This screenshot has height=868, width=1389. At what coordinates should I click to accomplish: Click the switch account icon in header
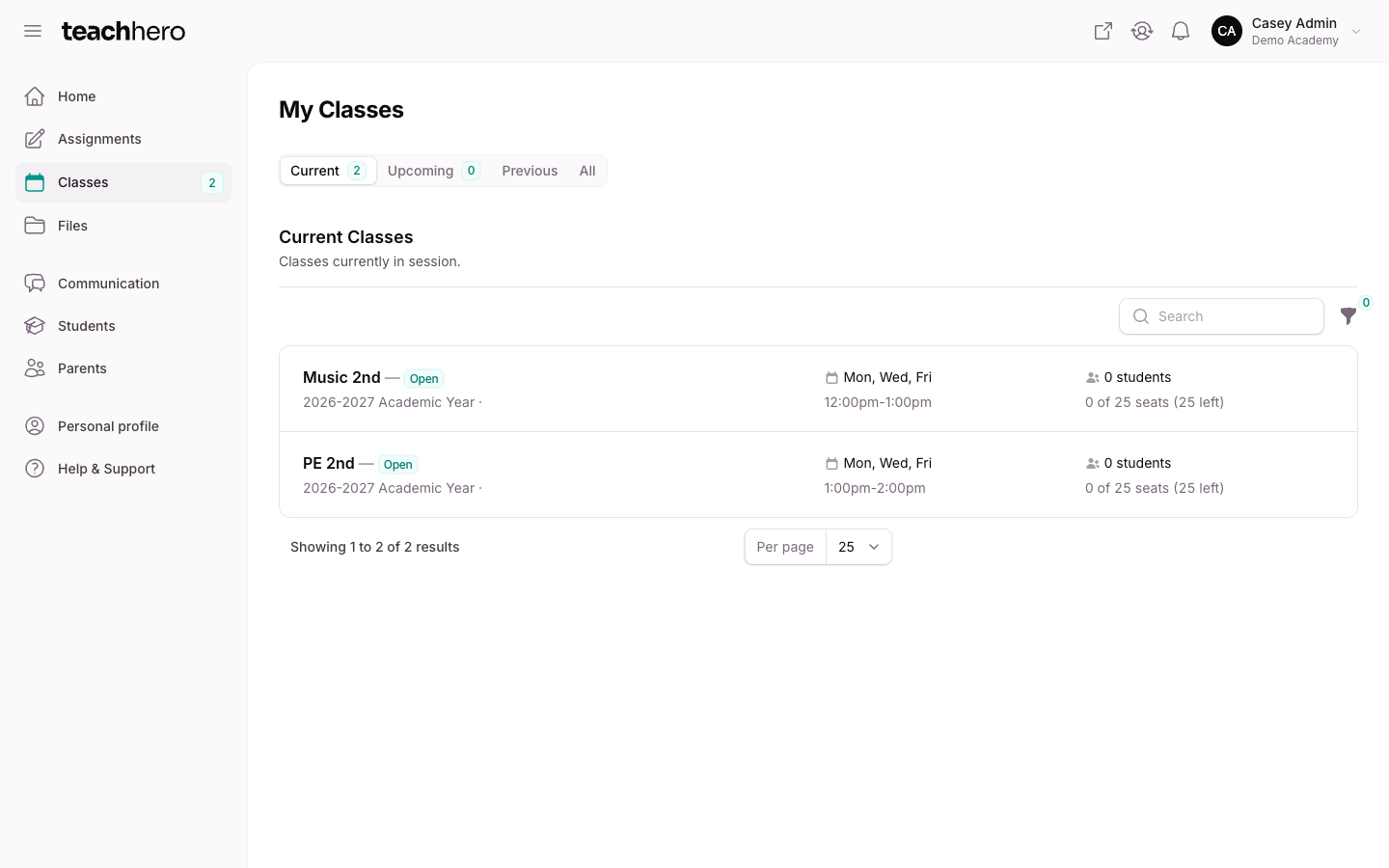pos(1142,31)
